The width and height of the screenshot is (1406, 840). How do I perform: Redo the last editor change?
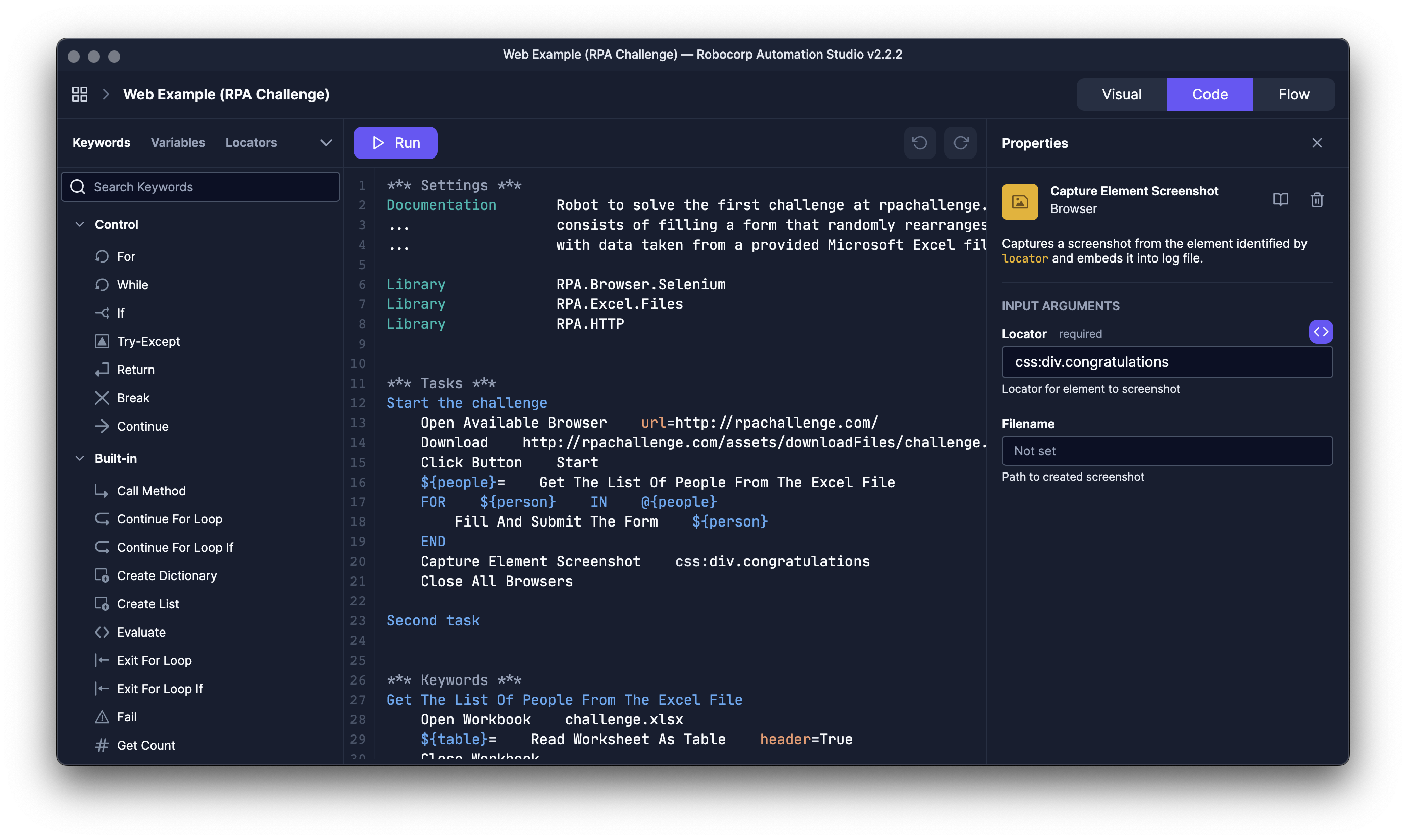961,143
